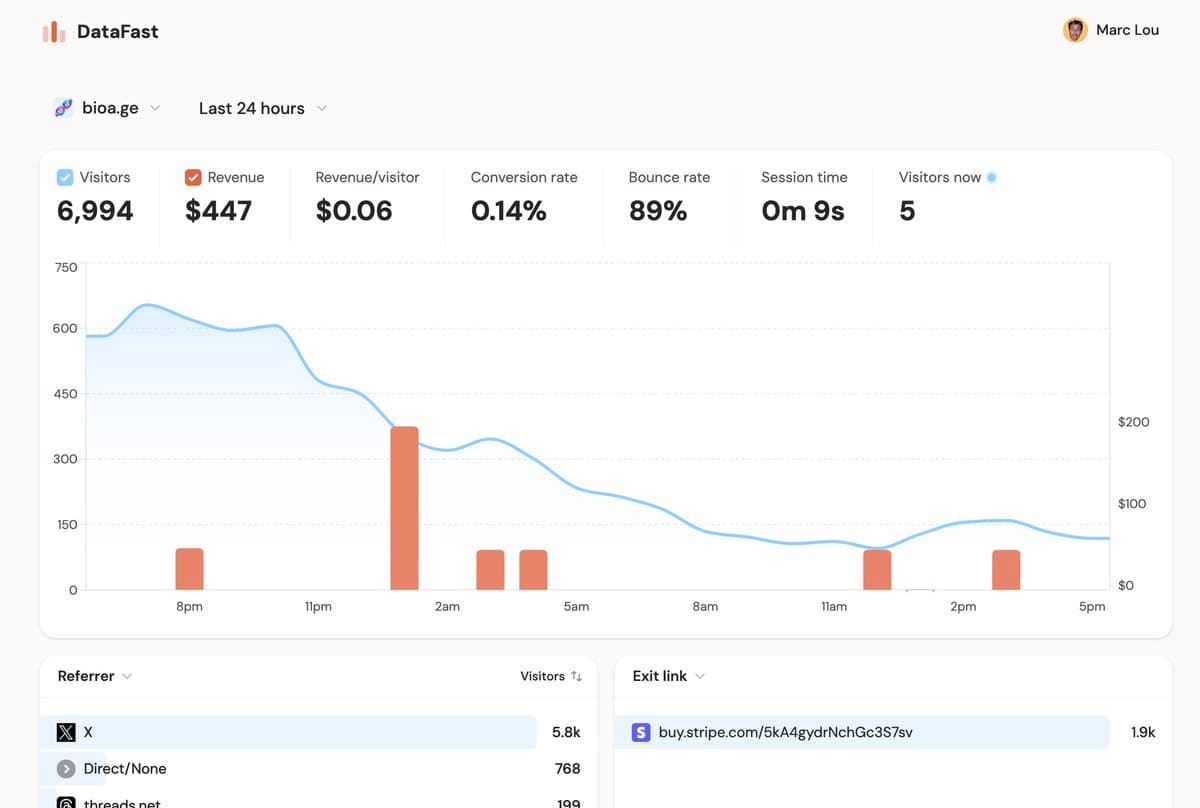Click the 6,994 visitors total
The height and width of the screenshot is (808, 1200).
(x=95, y=211)
